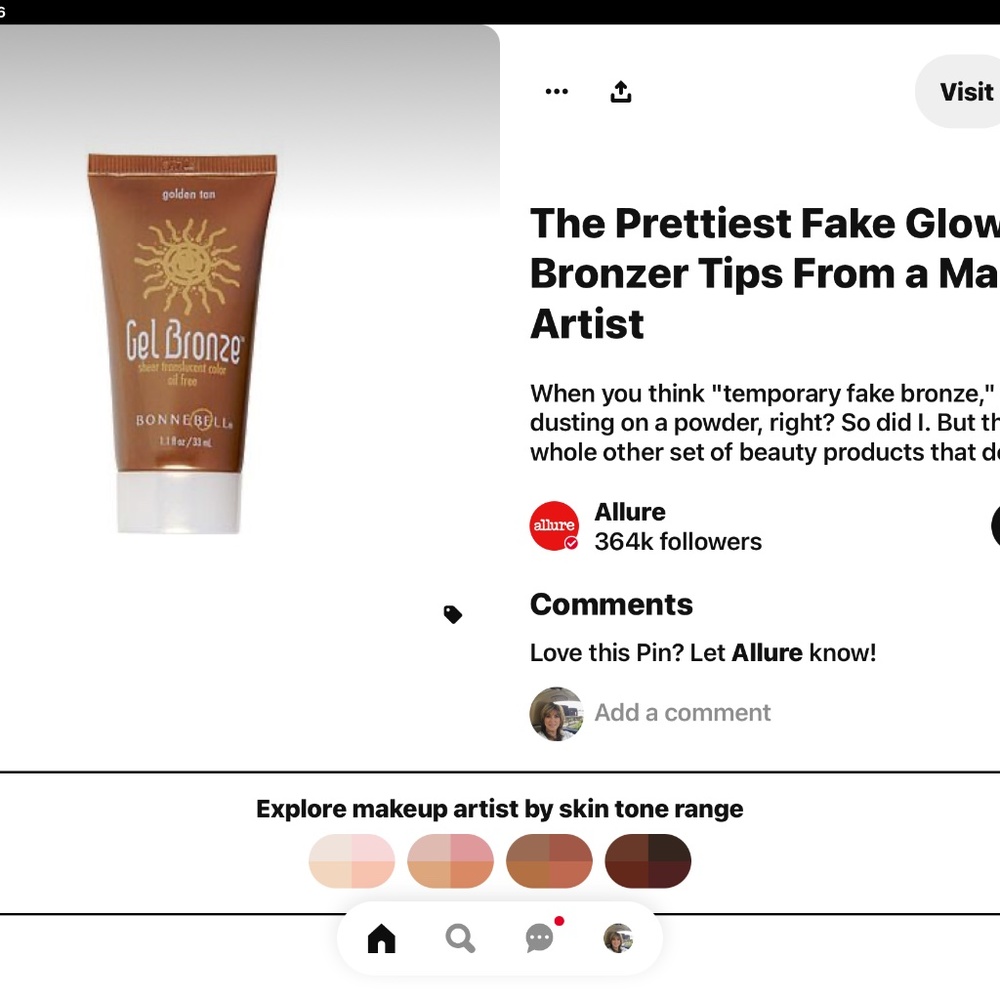Click the Visit button

coord(957,91)
